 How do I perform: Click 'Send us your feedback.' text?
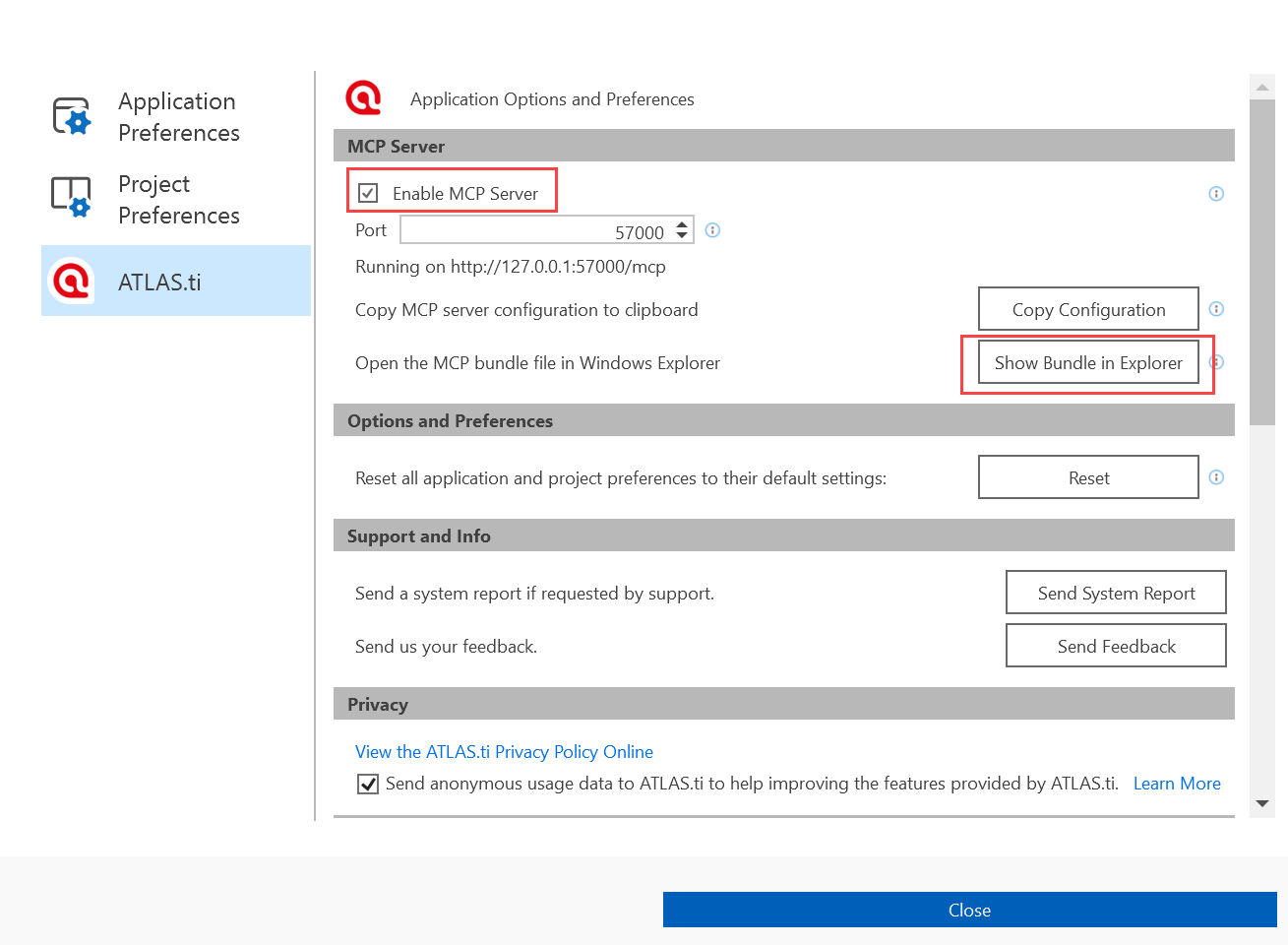[446, 647]
